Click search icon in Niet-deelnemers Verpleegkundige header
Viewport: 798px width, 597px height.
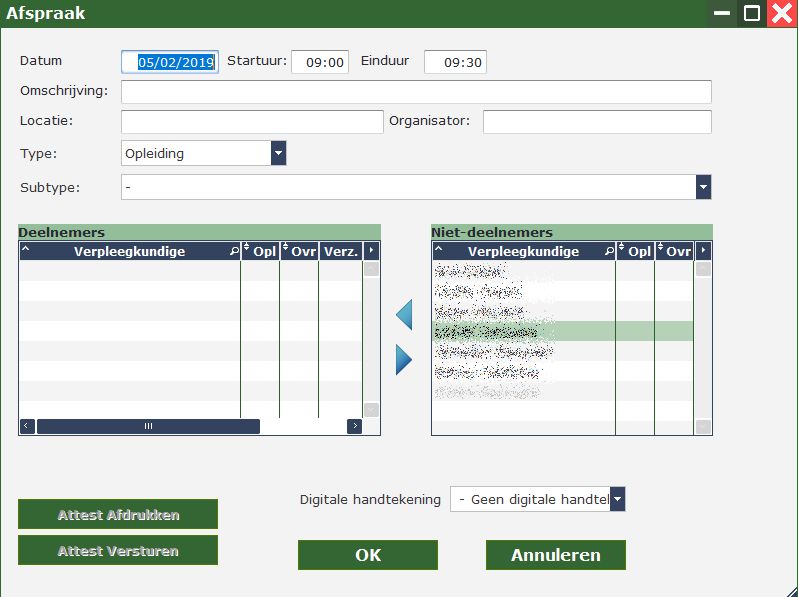coord(609,251)
